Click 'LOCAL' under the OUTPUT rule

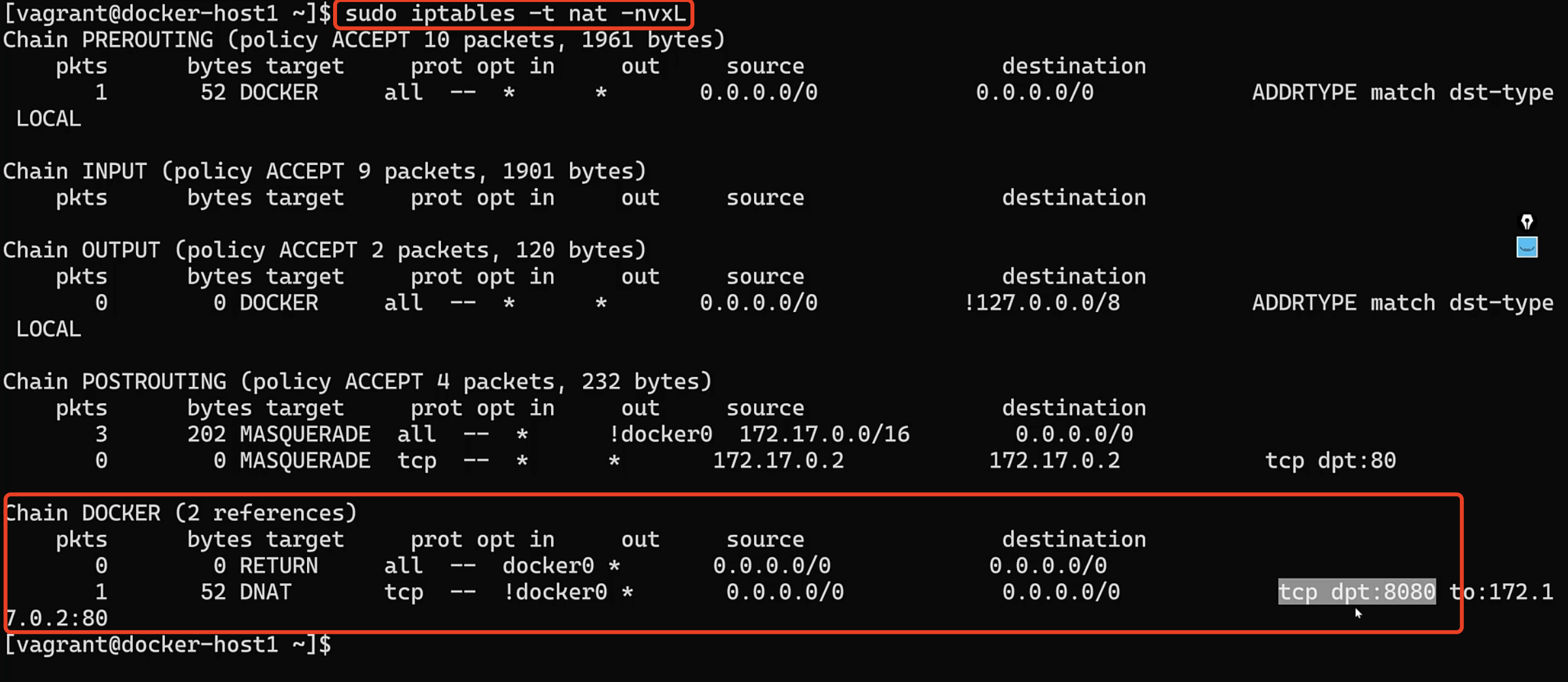(49, 329)
